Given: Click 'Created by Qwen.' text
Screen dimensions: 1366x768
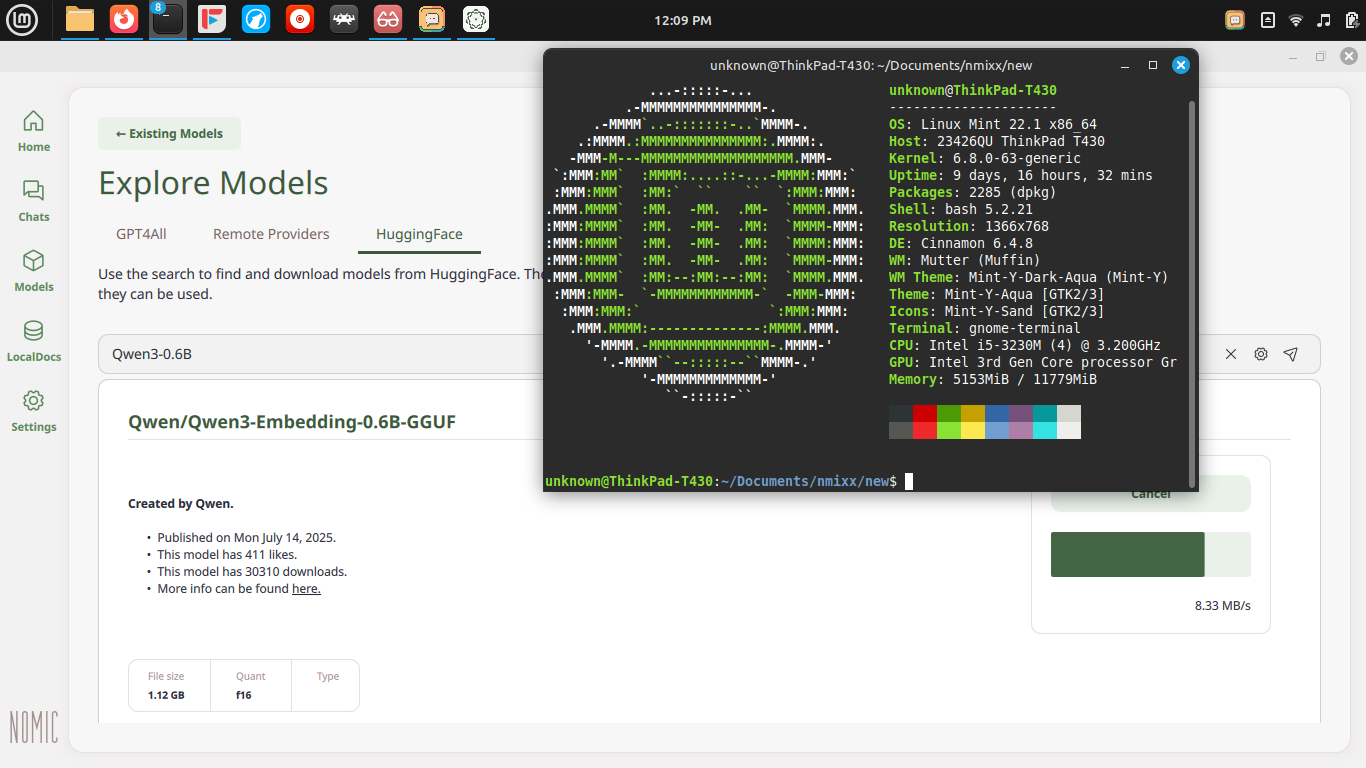Looking at the screenshot, I should click(x=181, y=503).
